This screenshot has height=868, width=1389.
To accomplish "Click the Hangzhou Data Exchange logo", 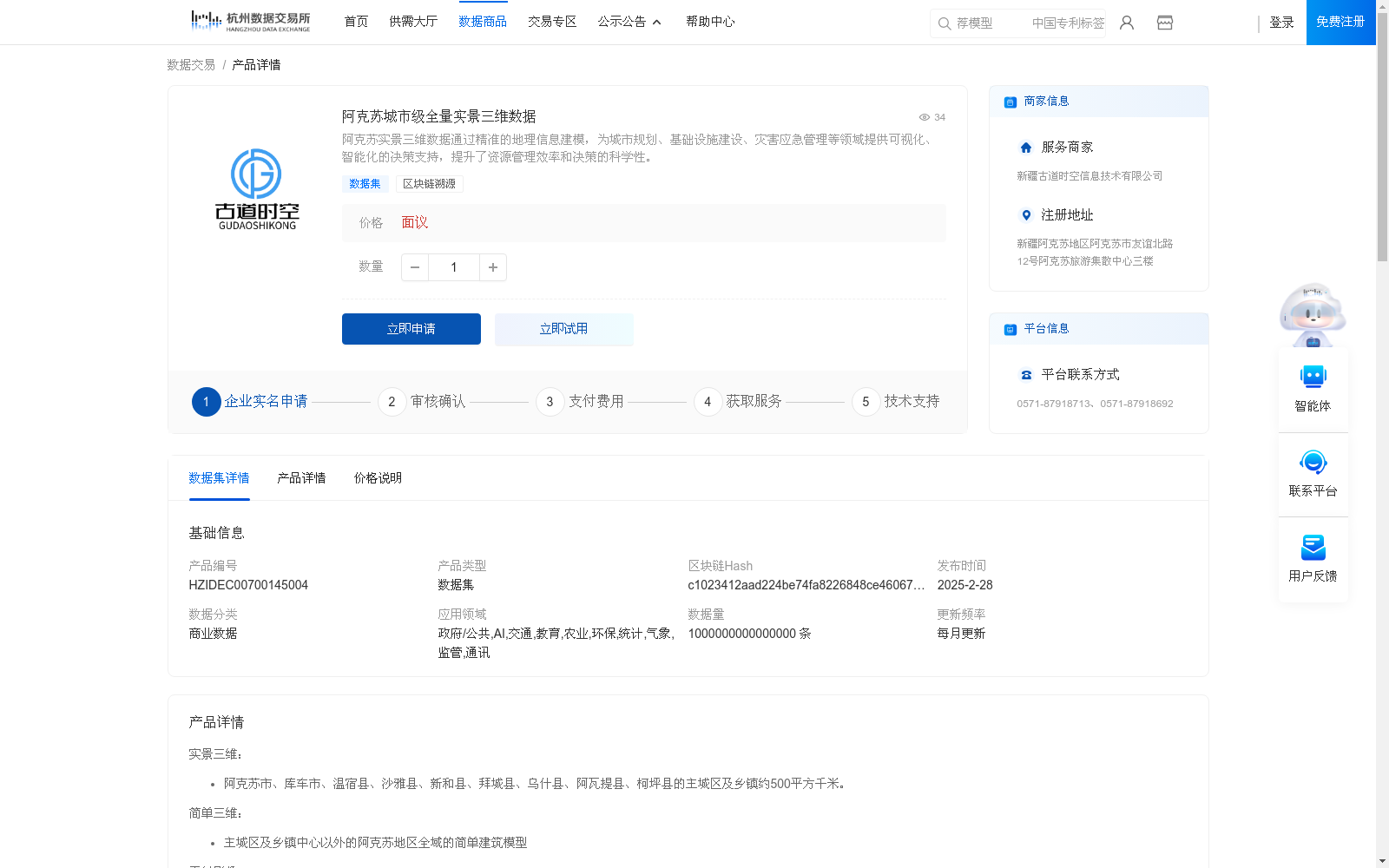I will tap(250, 21).
